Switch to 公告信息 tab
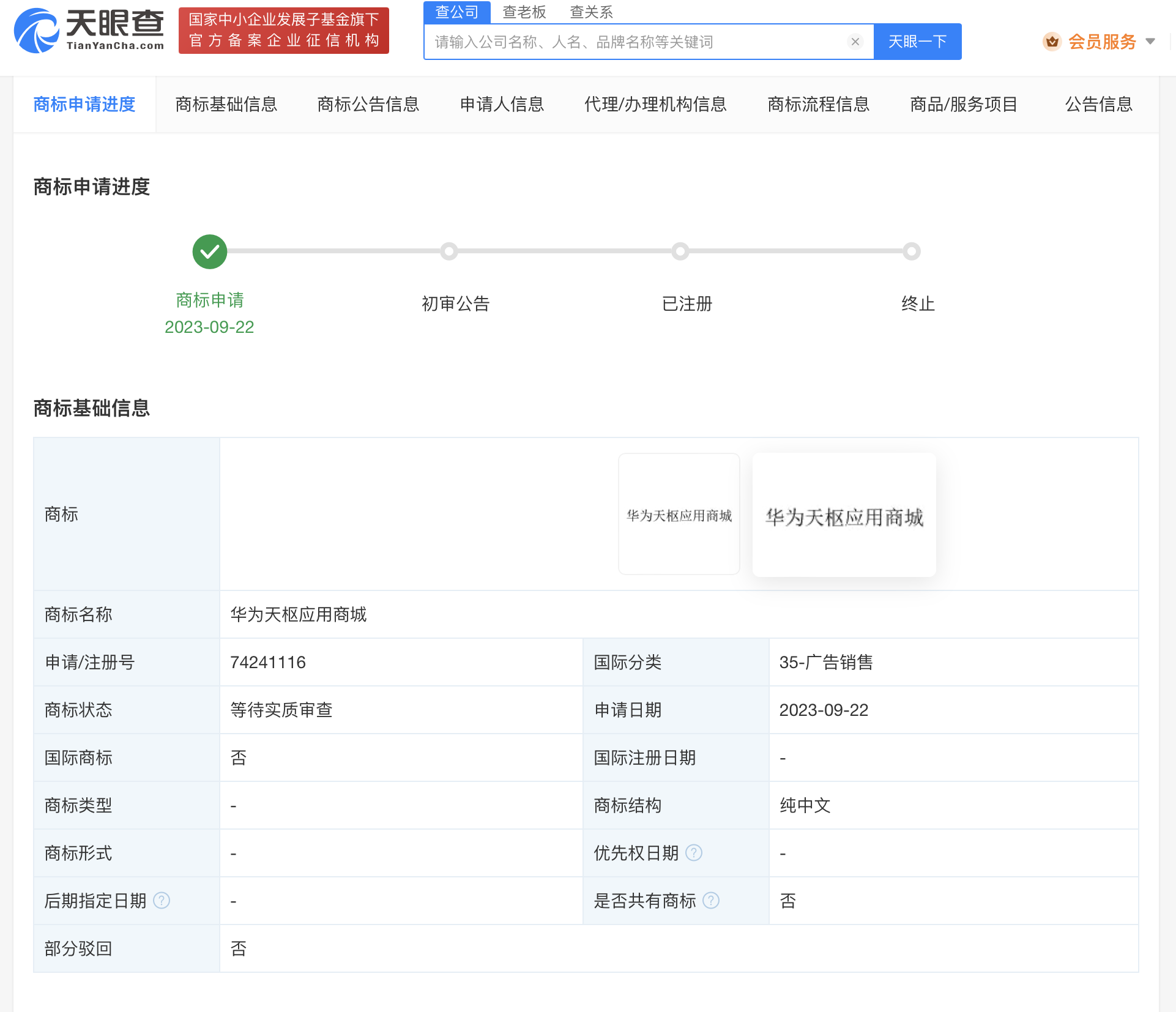The width and height of the screenshot is (1176, 1012). pos(1099,104)
